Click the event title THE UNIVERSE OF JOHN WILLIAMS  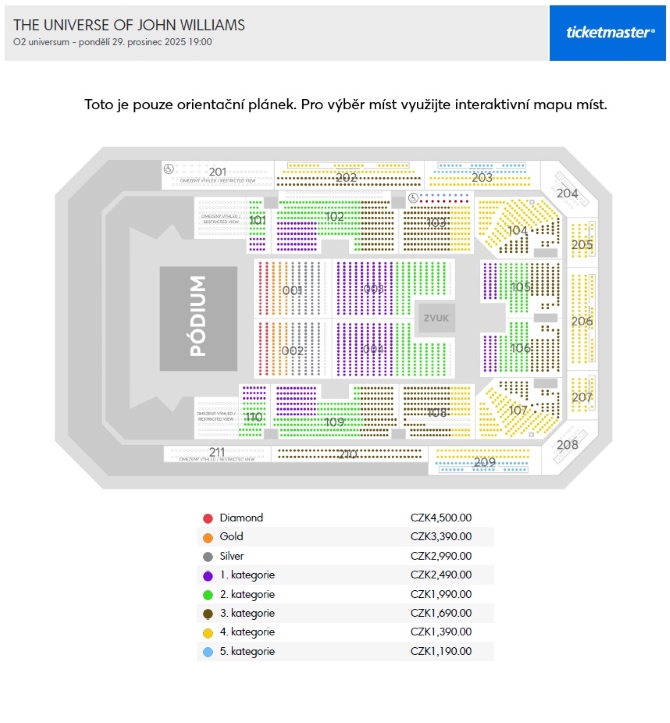pyautogui.click(x=129, y=24)
